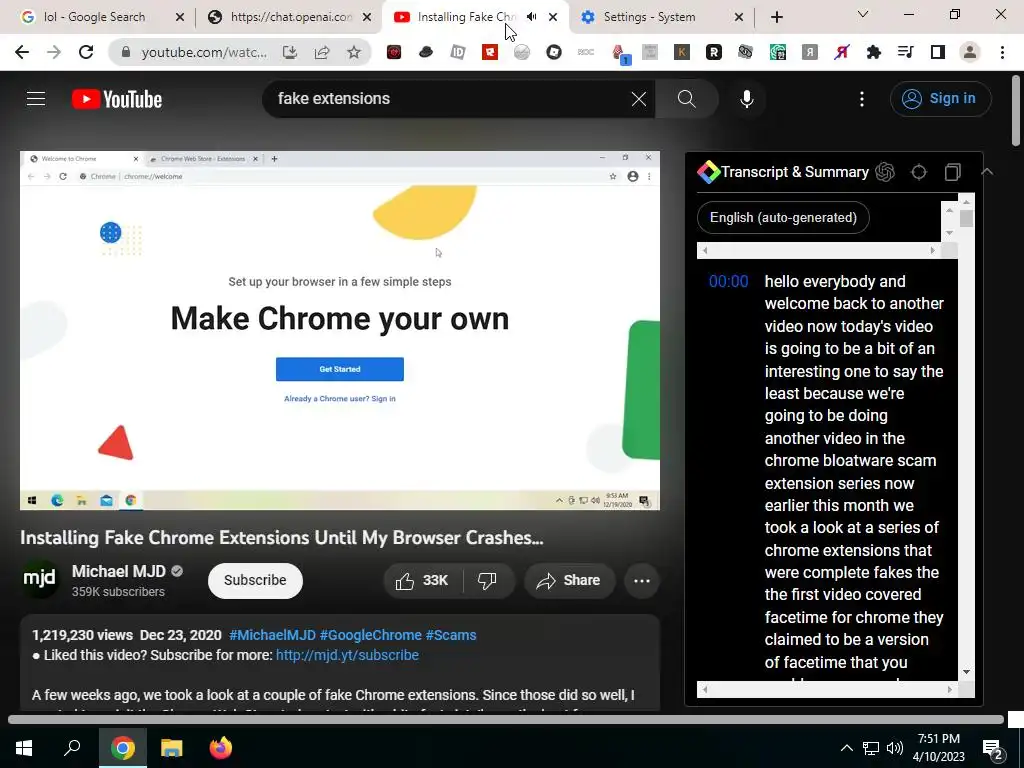Open the Extensions puzzle-piece menu
Screen dimensions: 1024x768
tap(874, 52)
